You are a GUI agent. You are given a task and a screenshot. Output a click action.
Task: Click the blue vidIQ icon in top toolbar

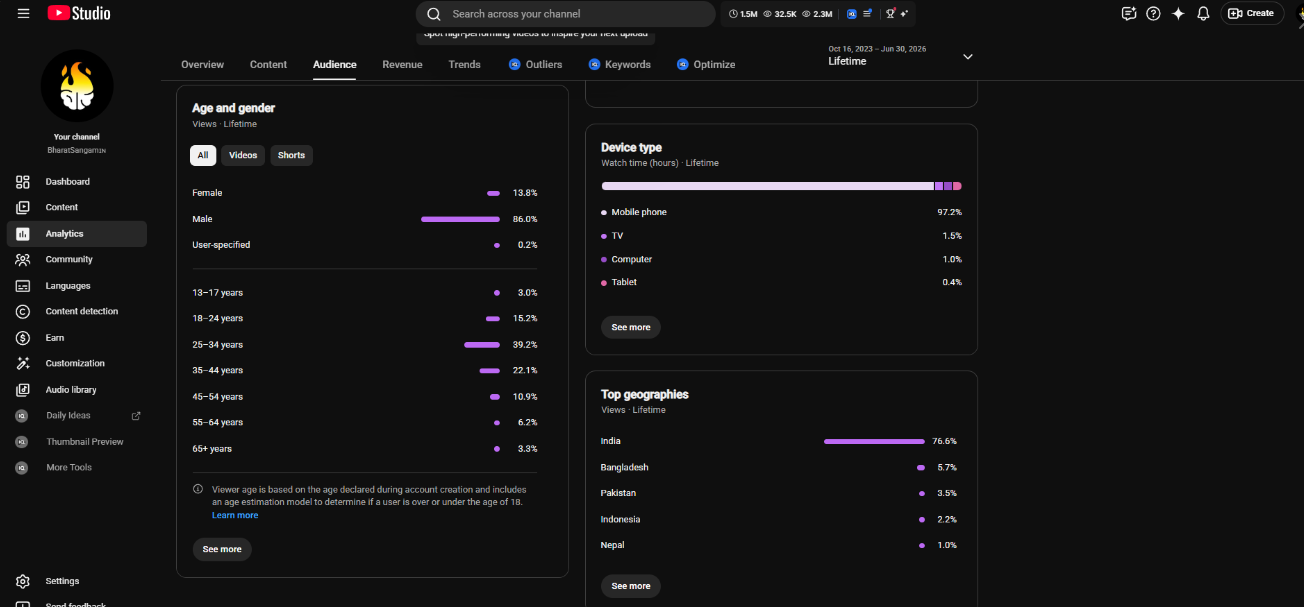click(x=851, y=14)
